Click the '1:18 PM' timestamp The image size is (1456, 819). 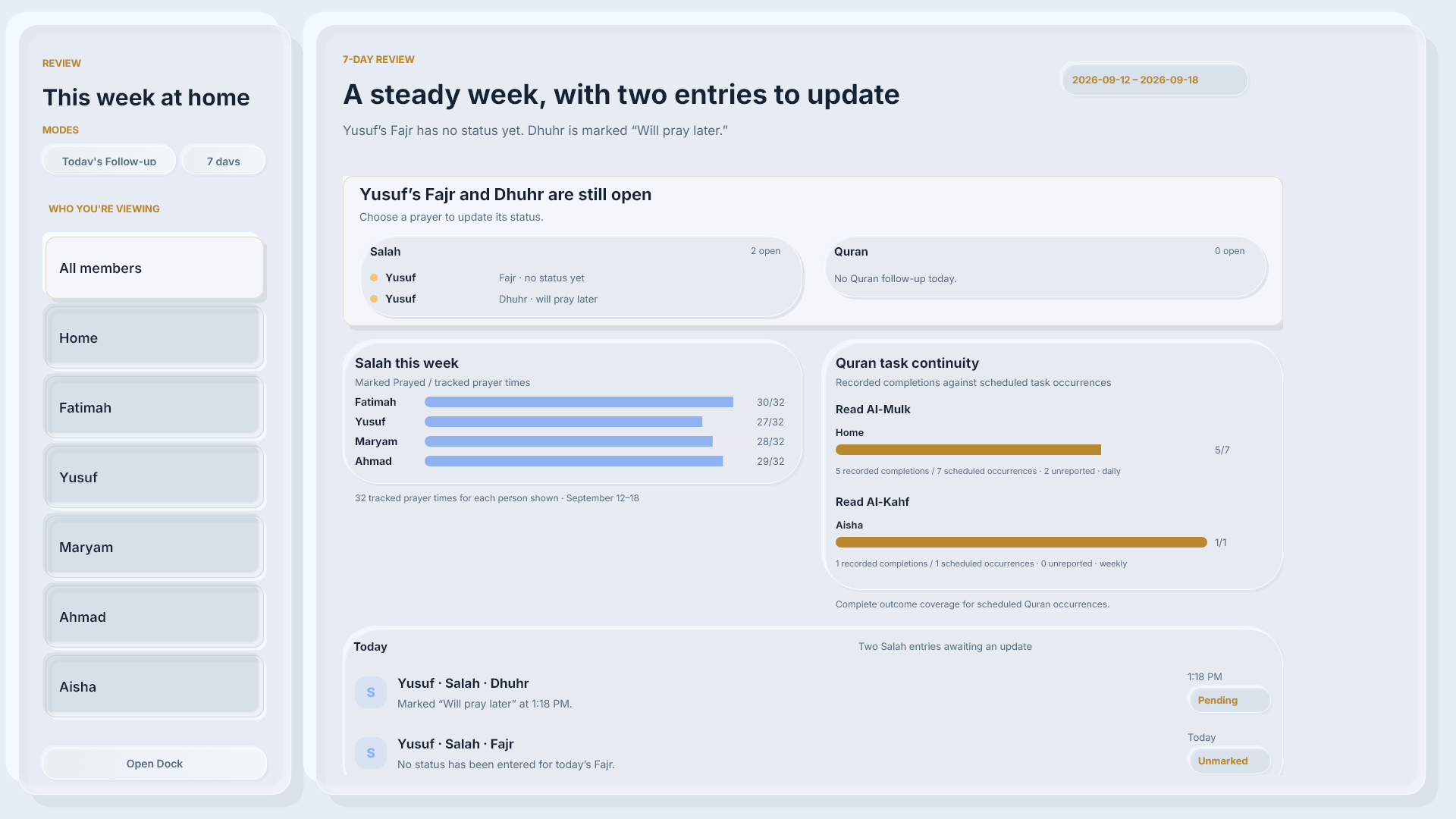coord(1204,676)
